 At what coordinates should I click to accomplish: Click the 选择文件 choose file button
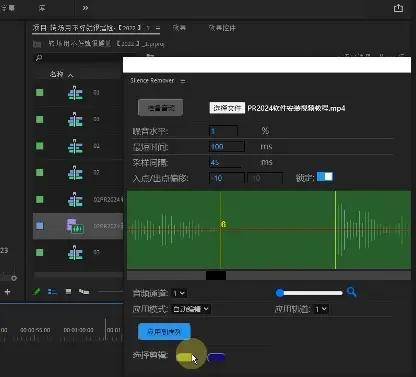(x=227, y=108)
